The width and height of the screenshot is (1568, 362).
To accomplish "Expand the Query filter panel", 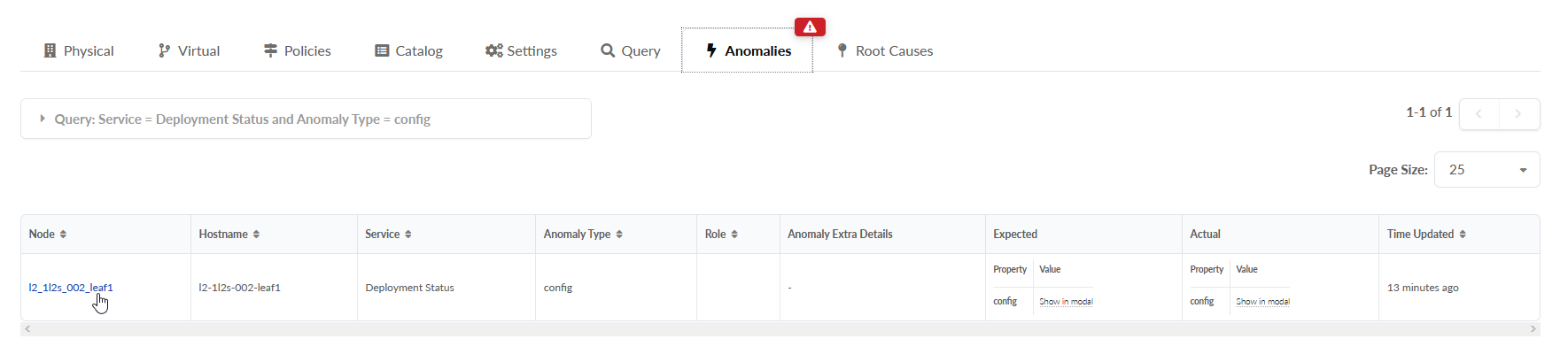I will [43, 119].
